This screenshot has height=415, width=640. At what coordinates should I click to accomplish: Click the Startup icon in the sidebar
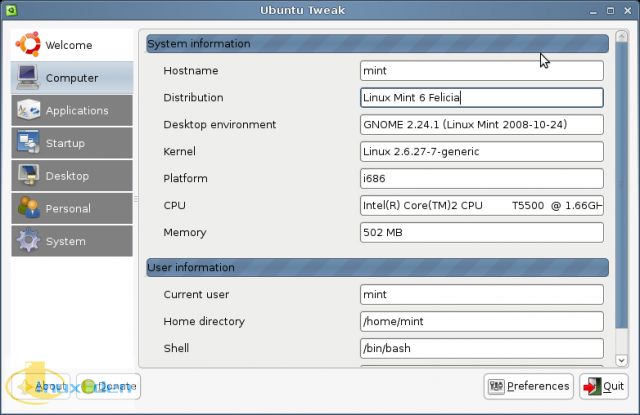tap(28, 142)
